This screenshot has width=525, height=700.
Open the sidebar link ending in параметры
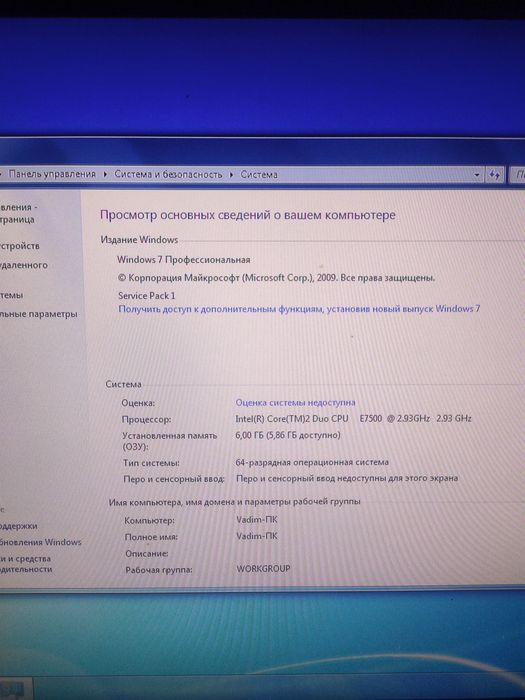39,314
